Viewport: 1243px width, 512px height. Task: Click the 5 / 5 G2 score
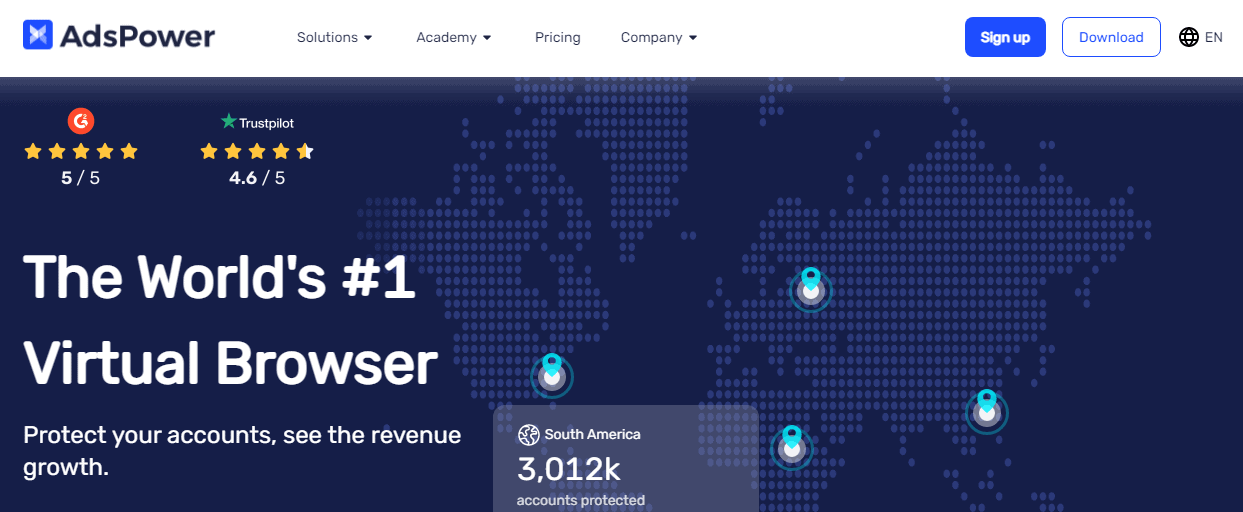(x=81, y=178)
